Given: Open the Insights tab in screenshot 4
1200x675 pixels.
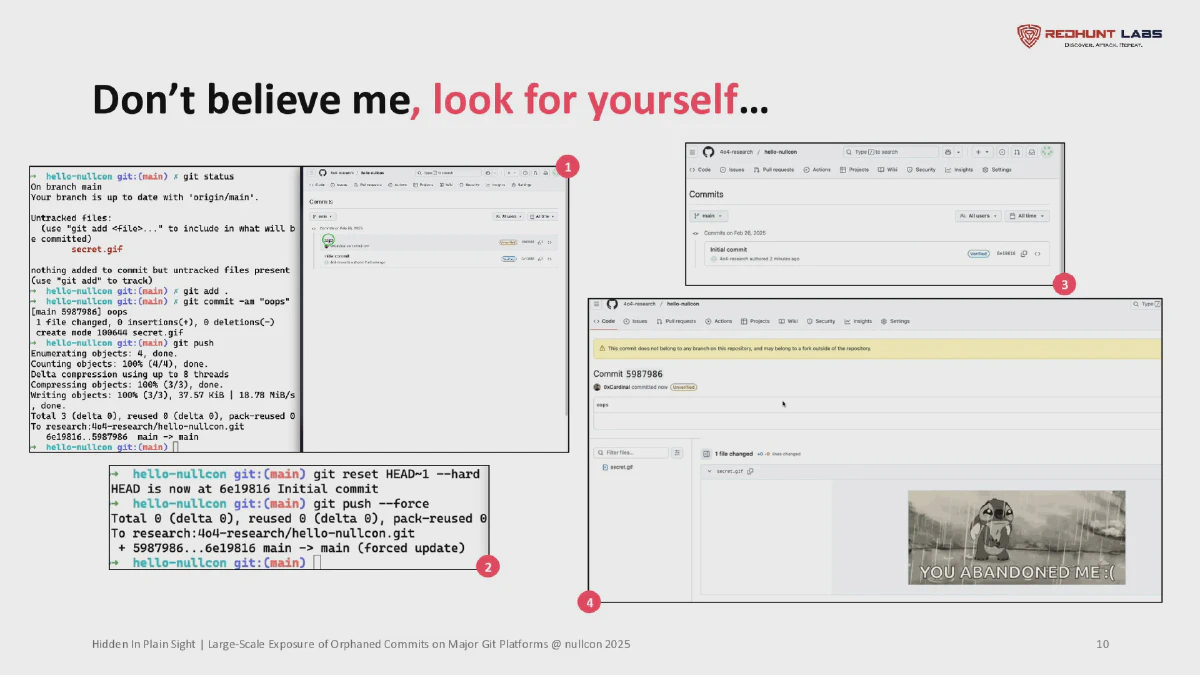Looking at the screenshot, I should click(858, 321).
